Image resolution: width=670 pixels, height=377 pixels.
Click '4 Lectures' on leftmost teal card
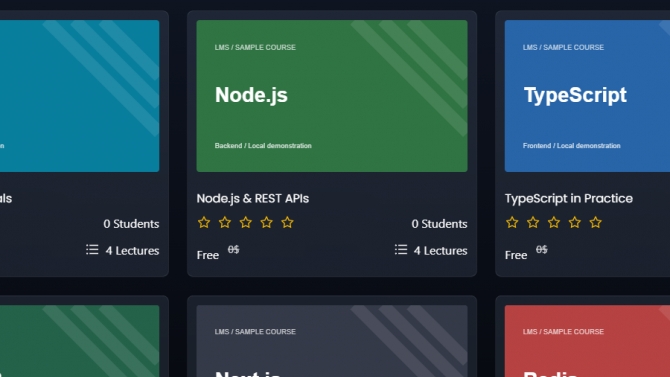pyautogui.click(x=132, y=250)
